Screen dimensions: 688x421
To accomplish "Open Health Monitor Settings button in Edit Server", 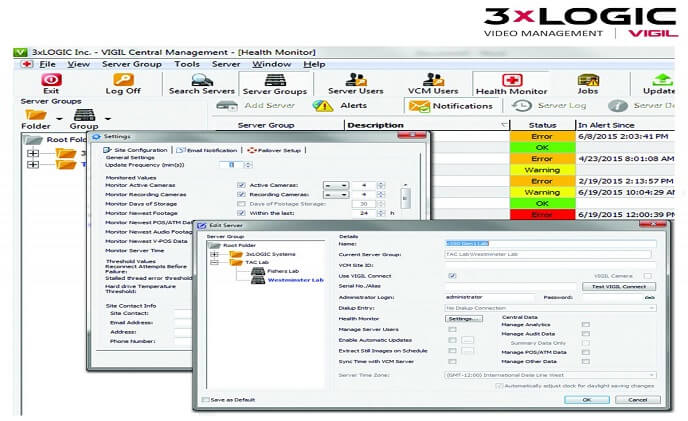I will tap(464, 319).
